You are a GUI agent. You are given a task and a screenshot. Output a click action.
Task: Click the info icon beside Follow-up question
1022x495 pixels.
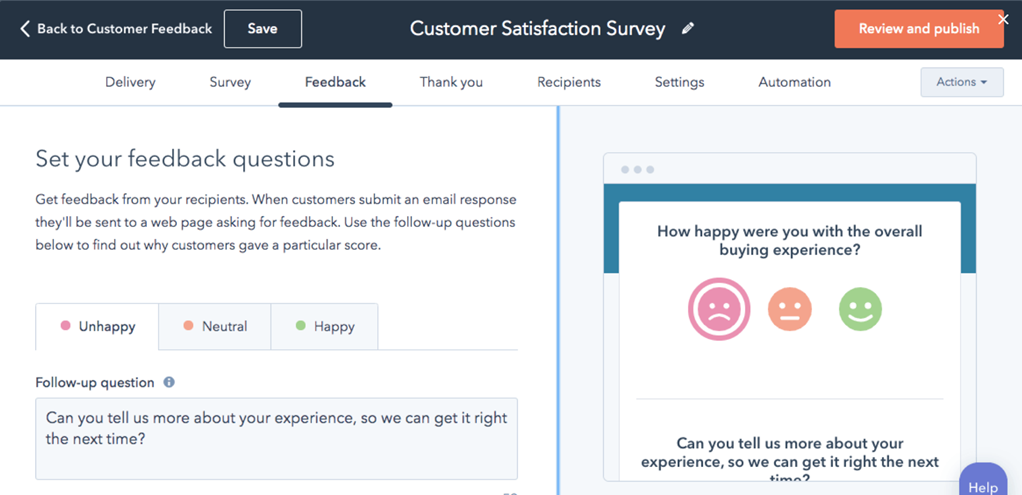[169, 382]
